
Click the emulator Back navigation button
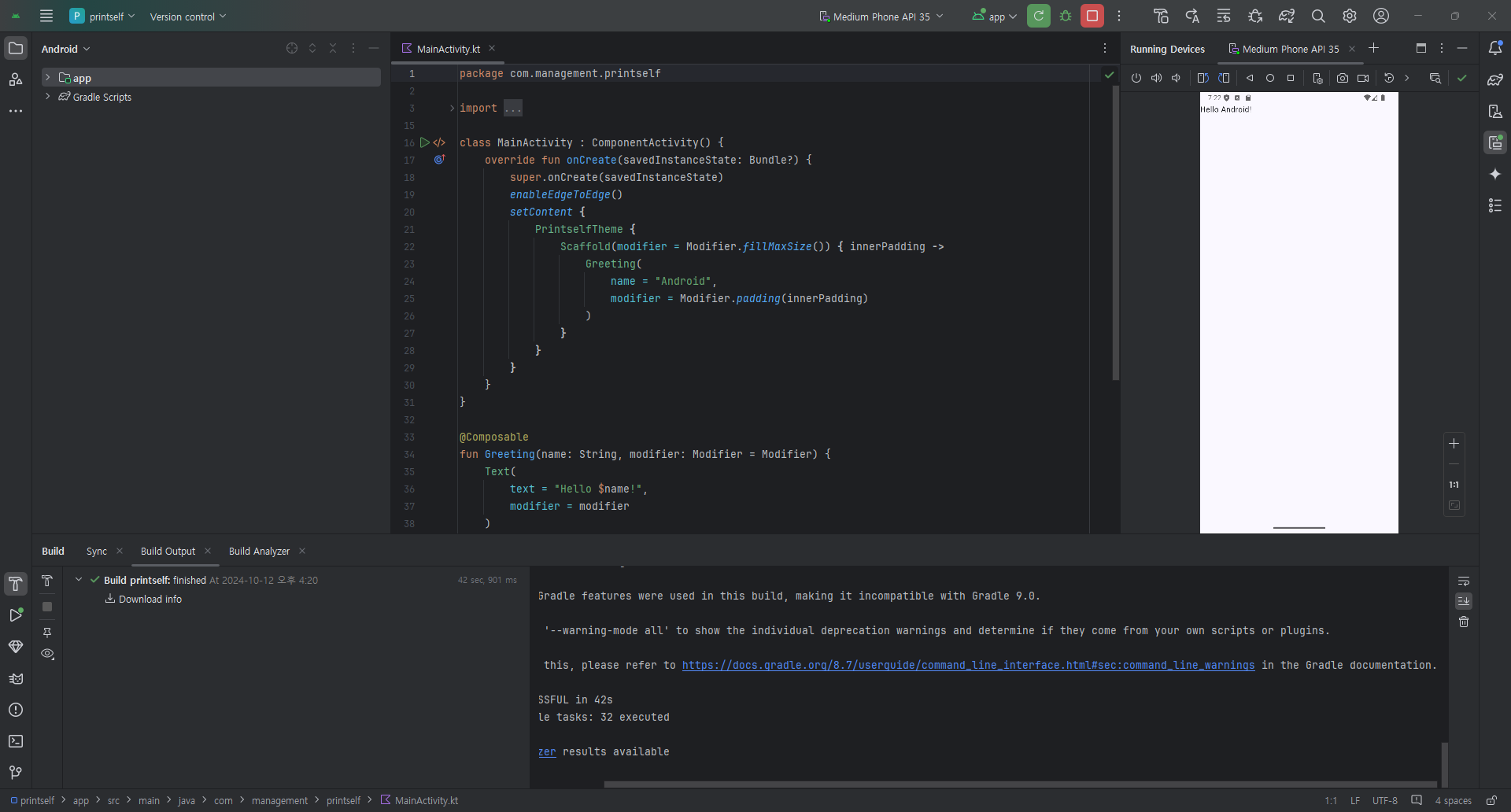[1250, 78]
